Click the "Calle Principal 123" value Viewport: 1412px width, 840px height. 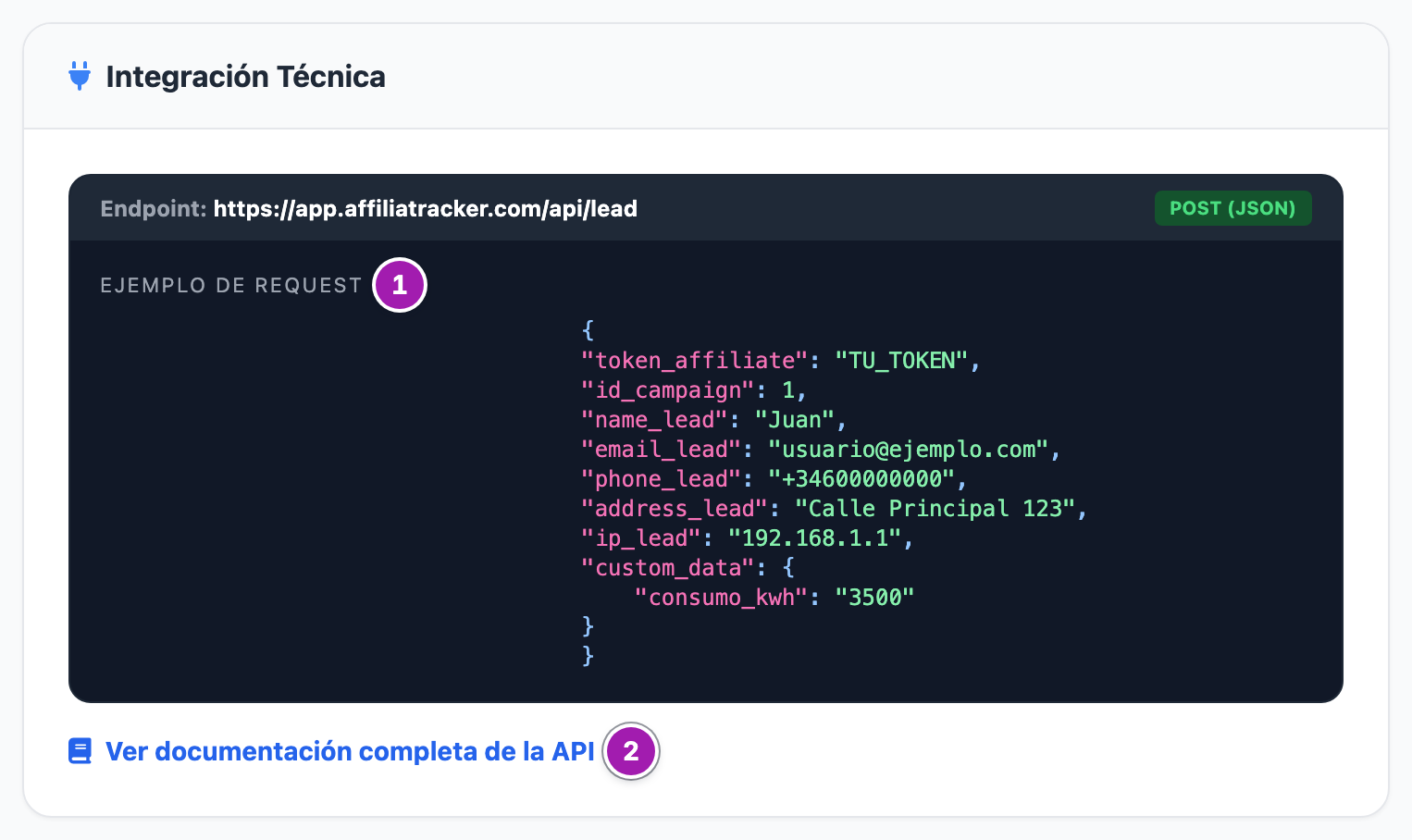(x=935, y=509)
